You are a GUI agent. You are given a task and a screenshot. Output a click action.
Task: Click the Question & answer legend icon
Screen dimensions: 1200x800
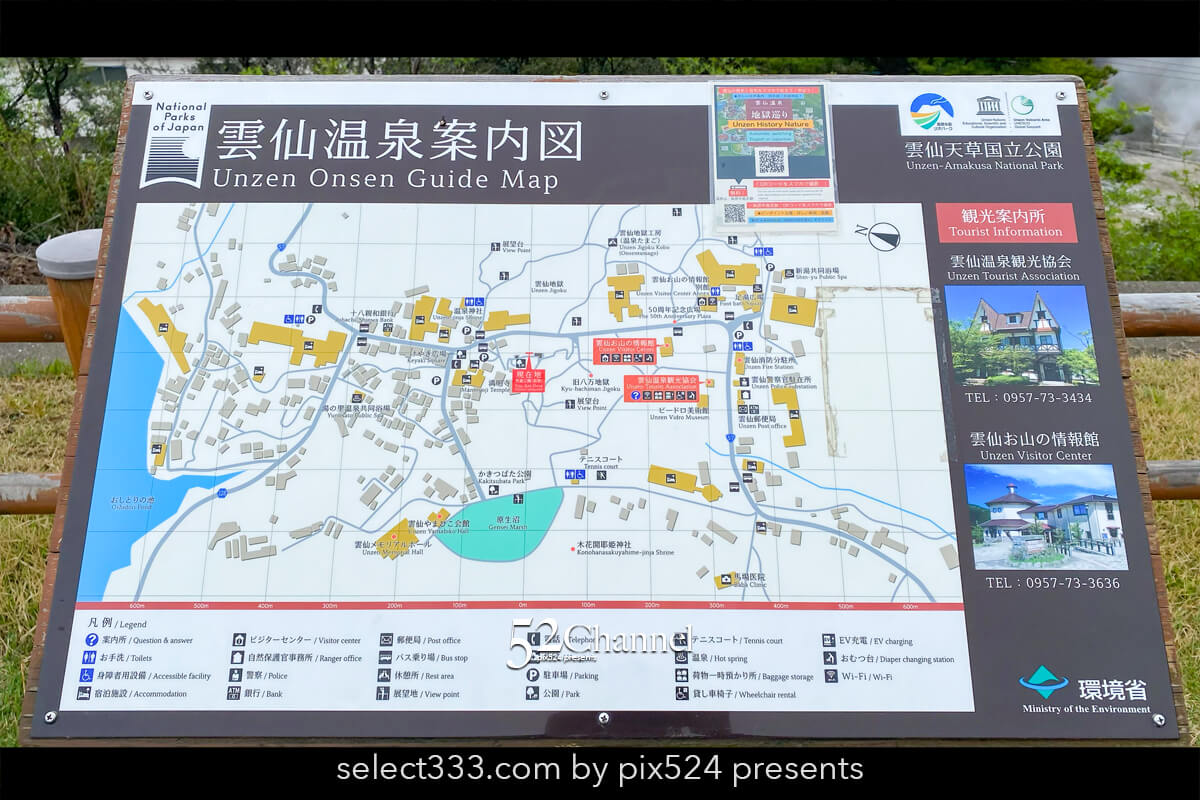(91, 641)
